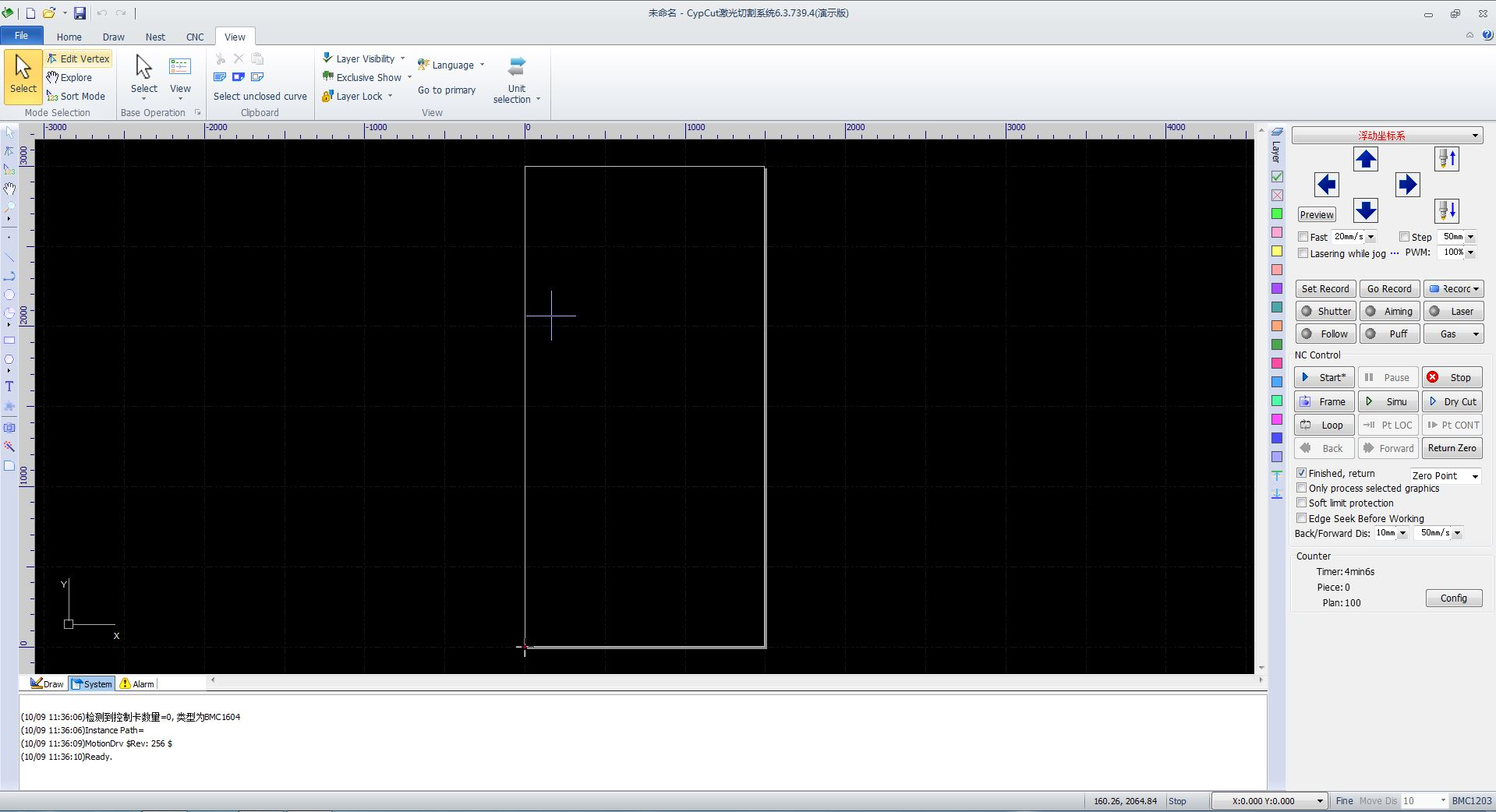Select the circle tool on left toolbar
The height and width of the screenshot is (812, 1496).
(9, 295)
